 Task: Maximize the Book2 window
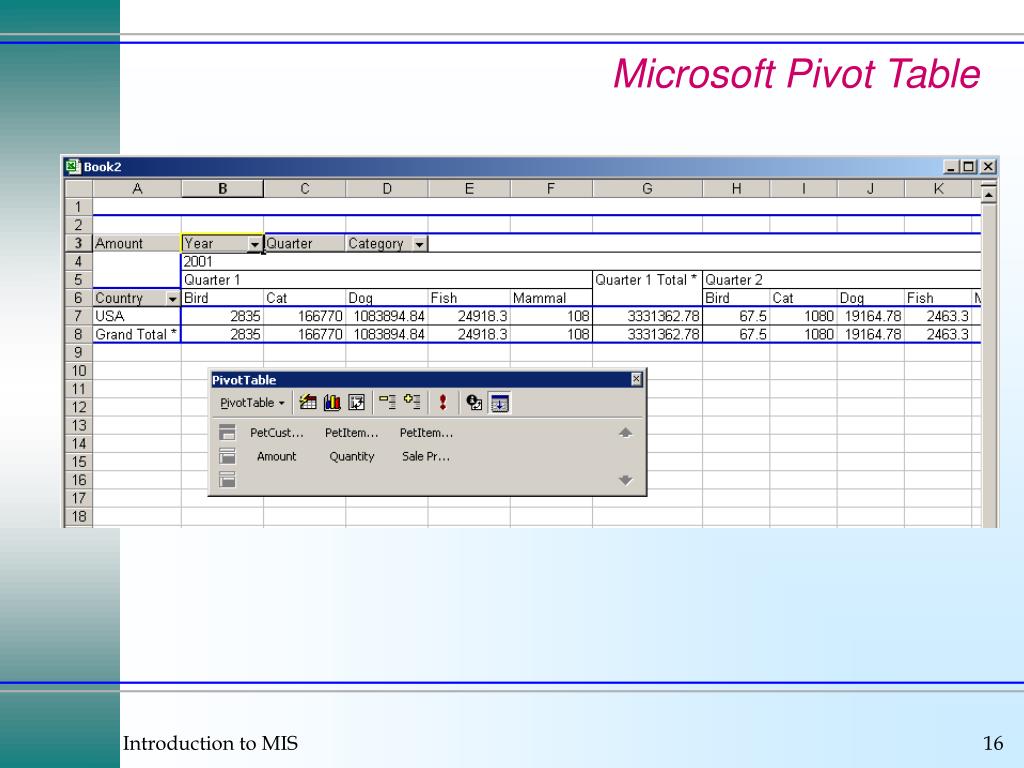click(968, 167)
